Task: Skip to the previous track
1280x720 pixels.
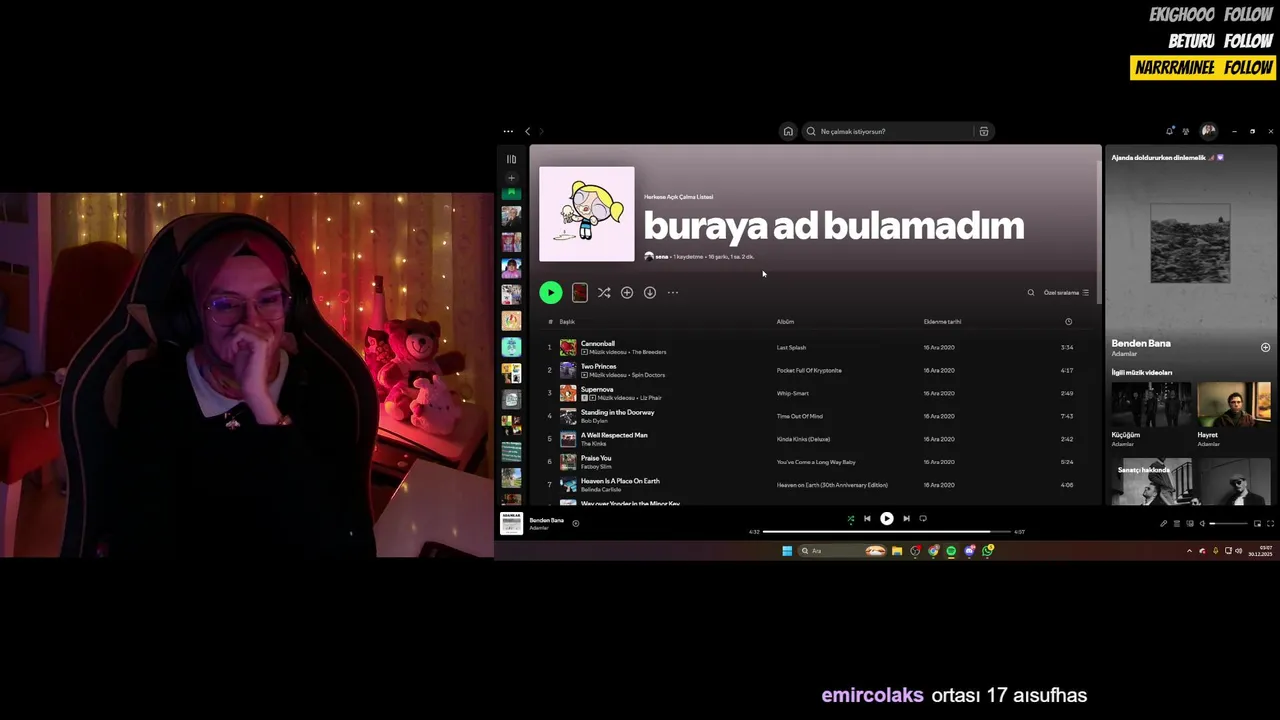Action: click(867, 519)
